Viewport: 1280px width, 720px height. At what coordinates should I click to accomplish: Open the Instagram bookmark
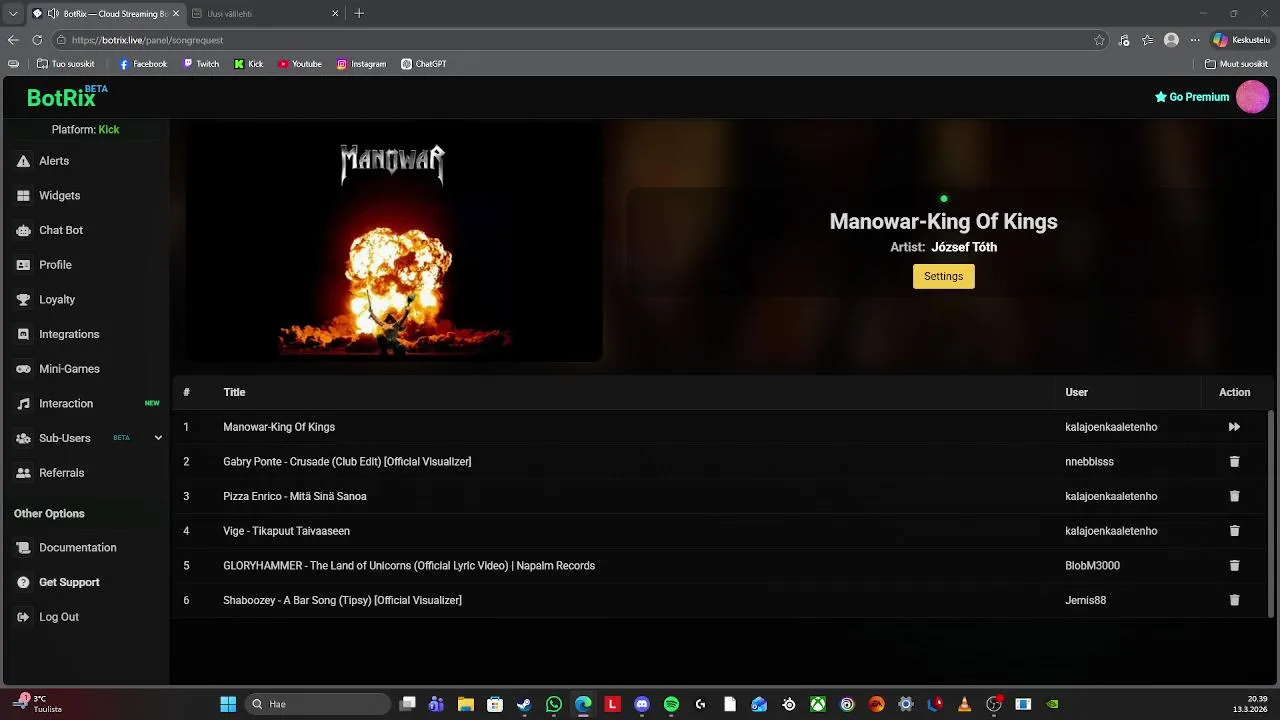pyautogui.click(x=361, y=64)
